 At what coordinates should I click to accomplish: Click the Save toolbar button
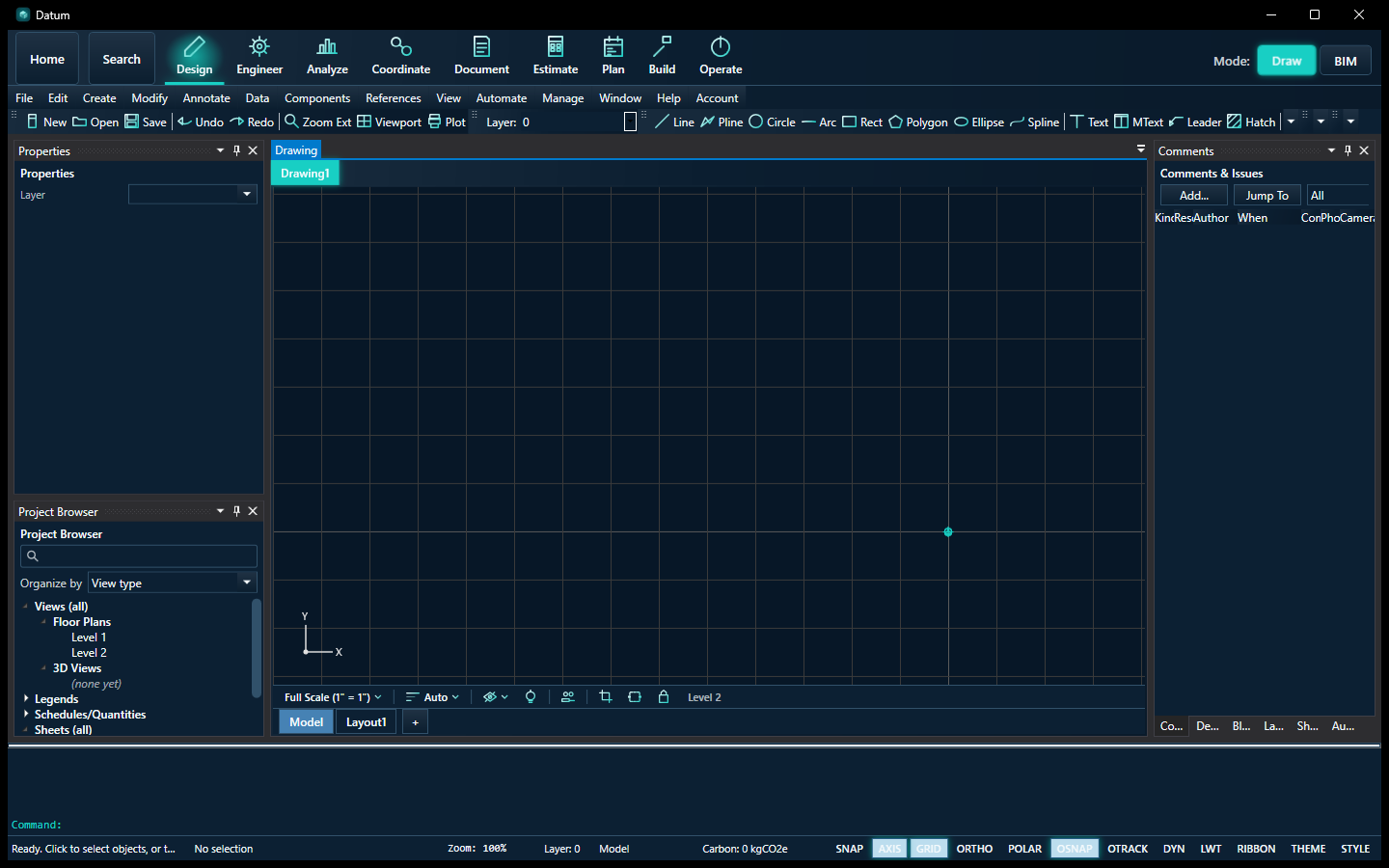point(146,122)
